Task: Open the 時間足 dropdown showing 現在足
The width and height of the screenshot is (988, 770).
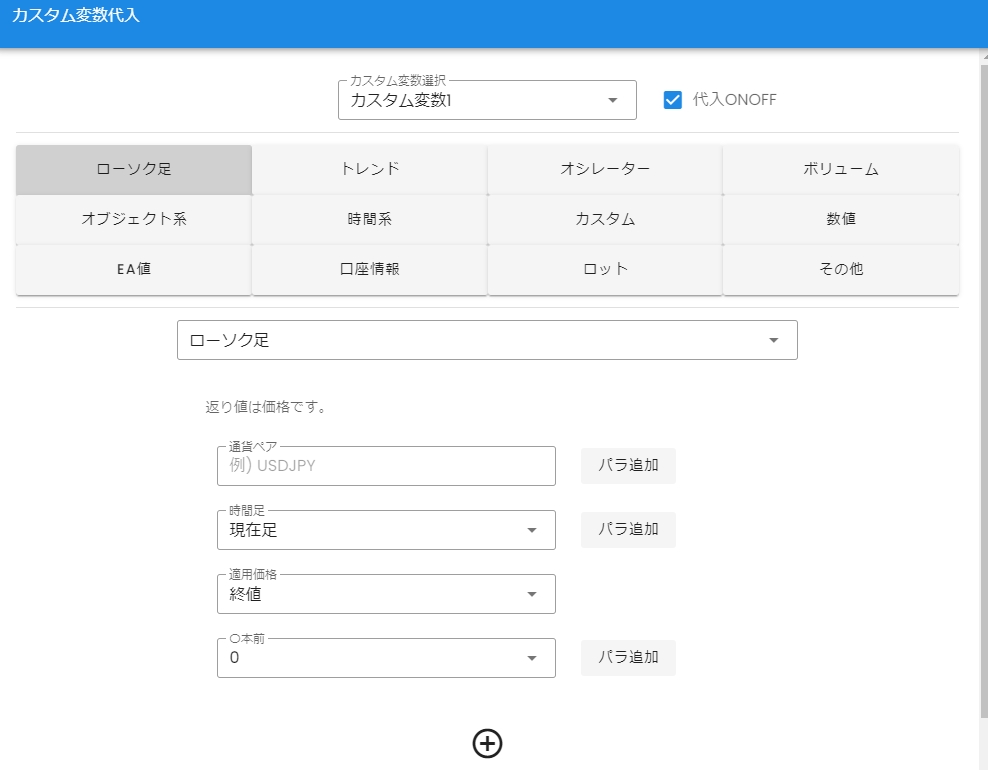Action: [x=386, y=530]
